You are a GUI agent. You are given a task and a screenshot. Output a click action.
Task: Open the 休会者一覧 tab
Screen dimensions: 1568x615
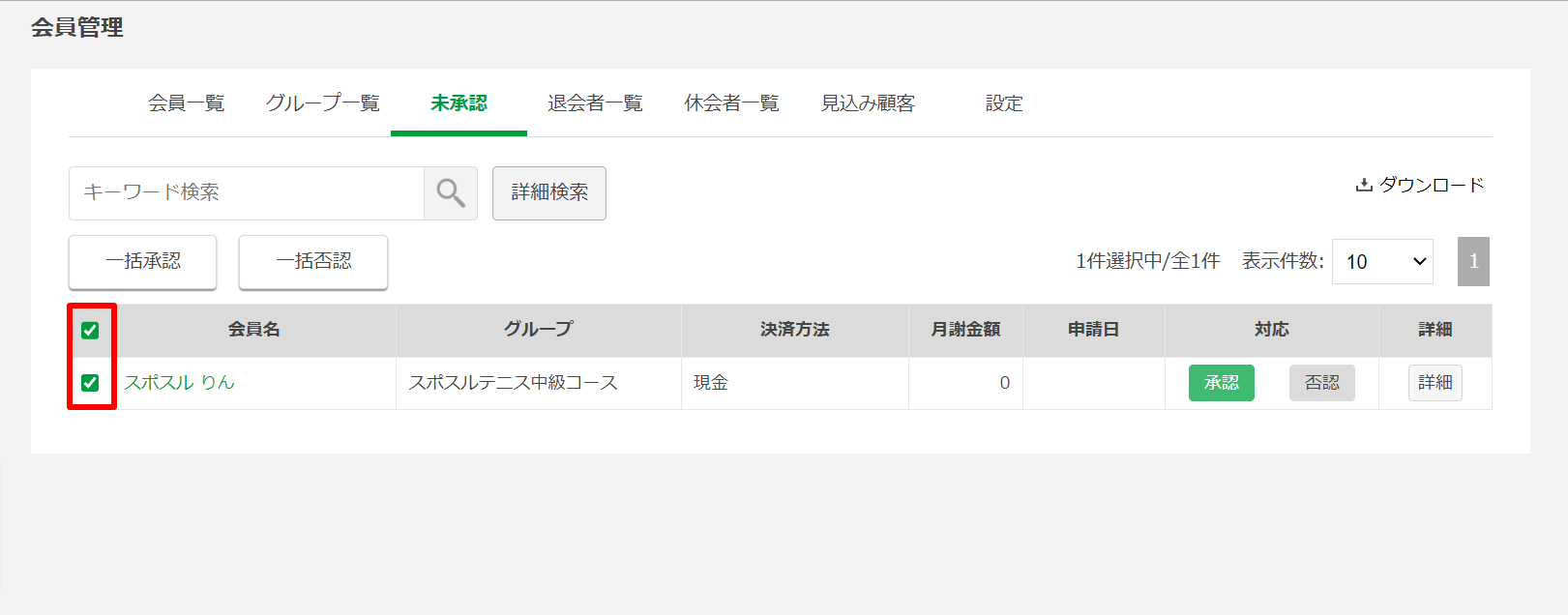[x=731, y=103]
